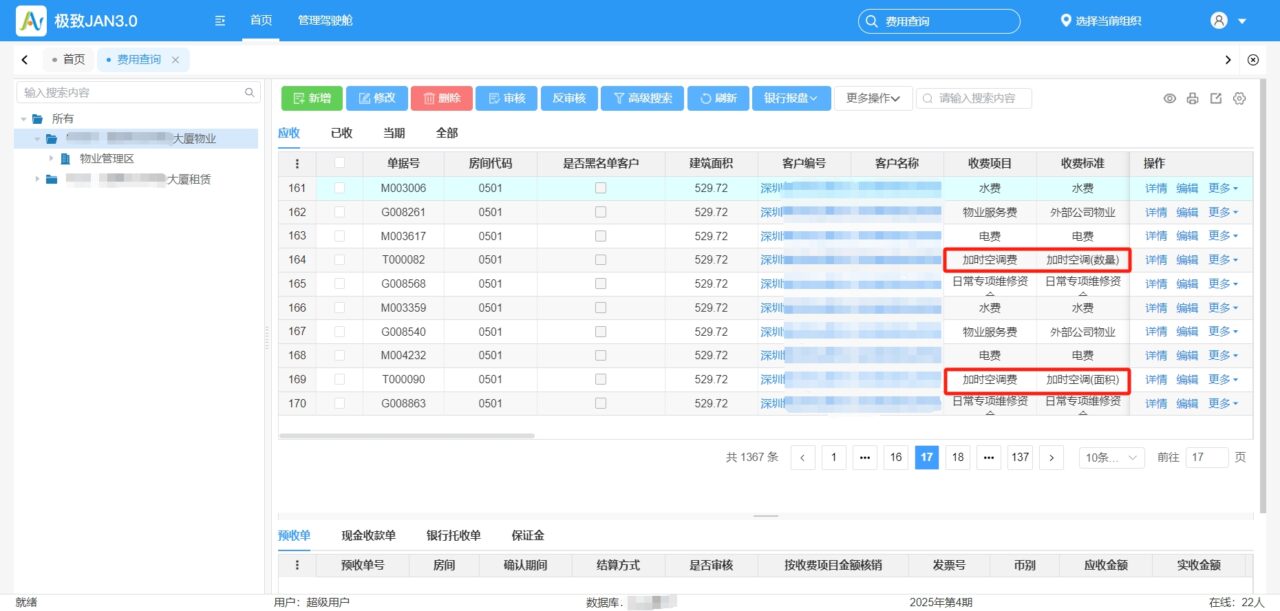Open user account dropdown arrow
The width and height of the screenshot is (1280, 611).
[x=1242, y=22]
